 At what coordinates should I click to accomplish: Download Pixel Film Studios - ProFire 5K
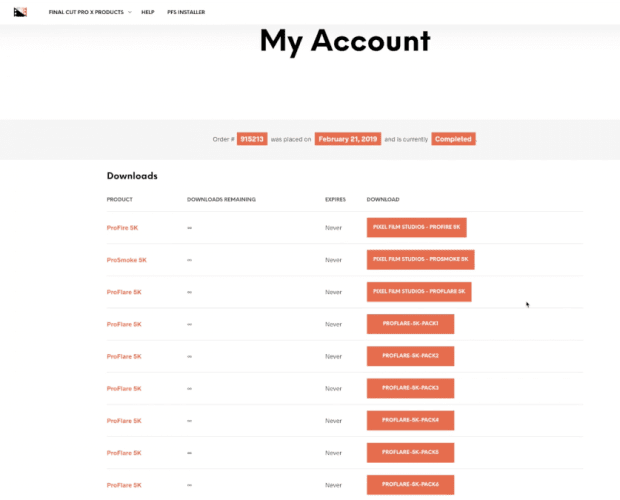point(416,228)
